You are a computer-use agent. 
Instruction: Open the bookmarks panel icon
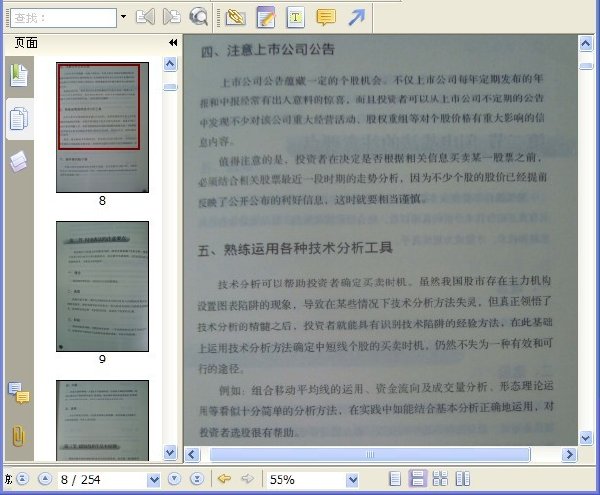tap(19, 75)
